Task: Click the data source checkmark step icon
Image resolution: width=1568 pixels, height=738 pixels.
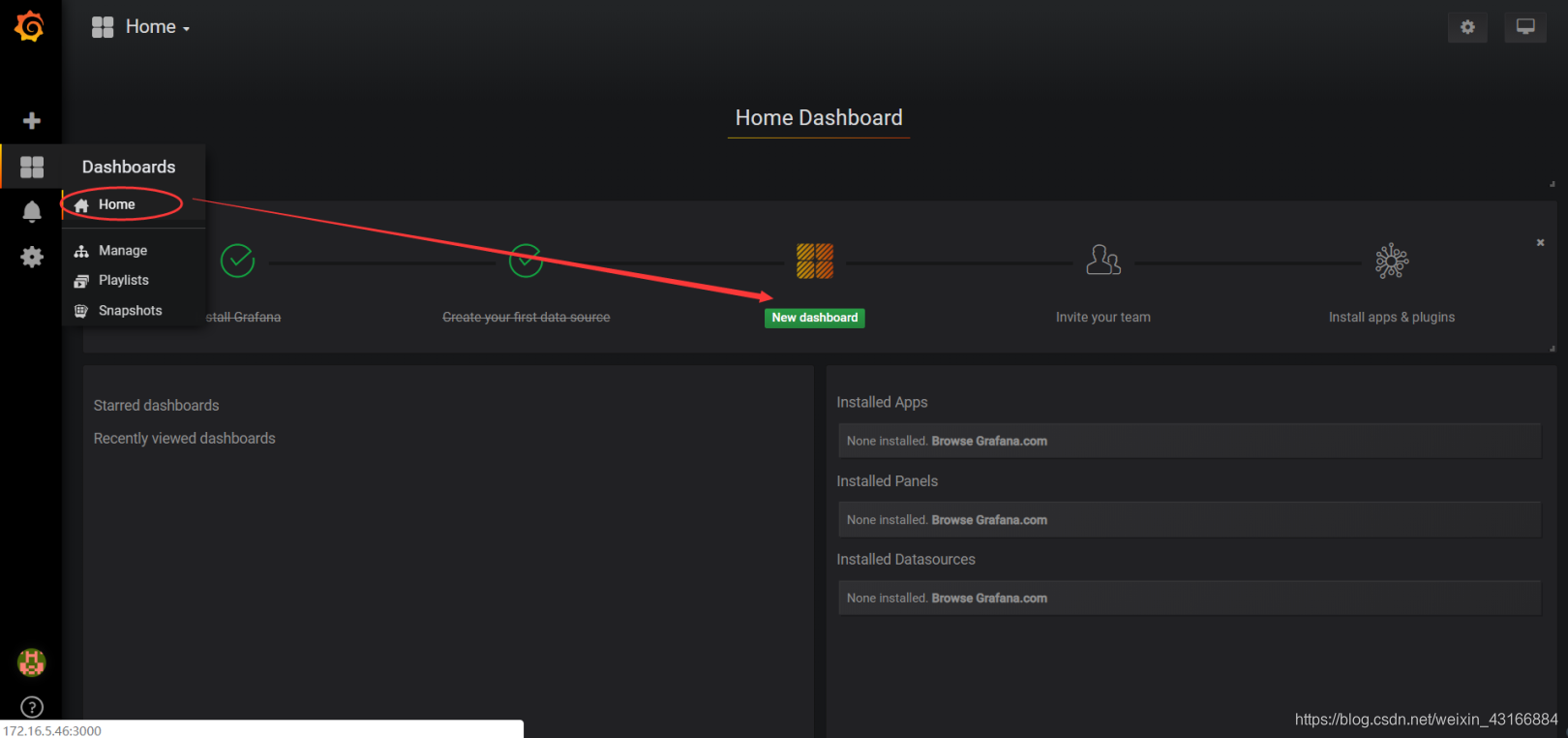Action: (x=526, y=261)
